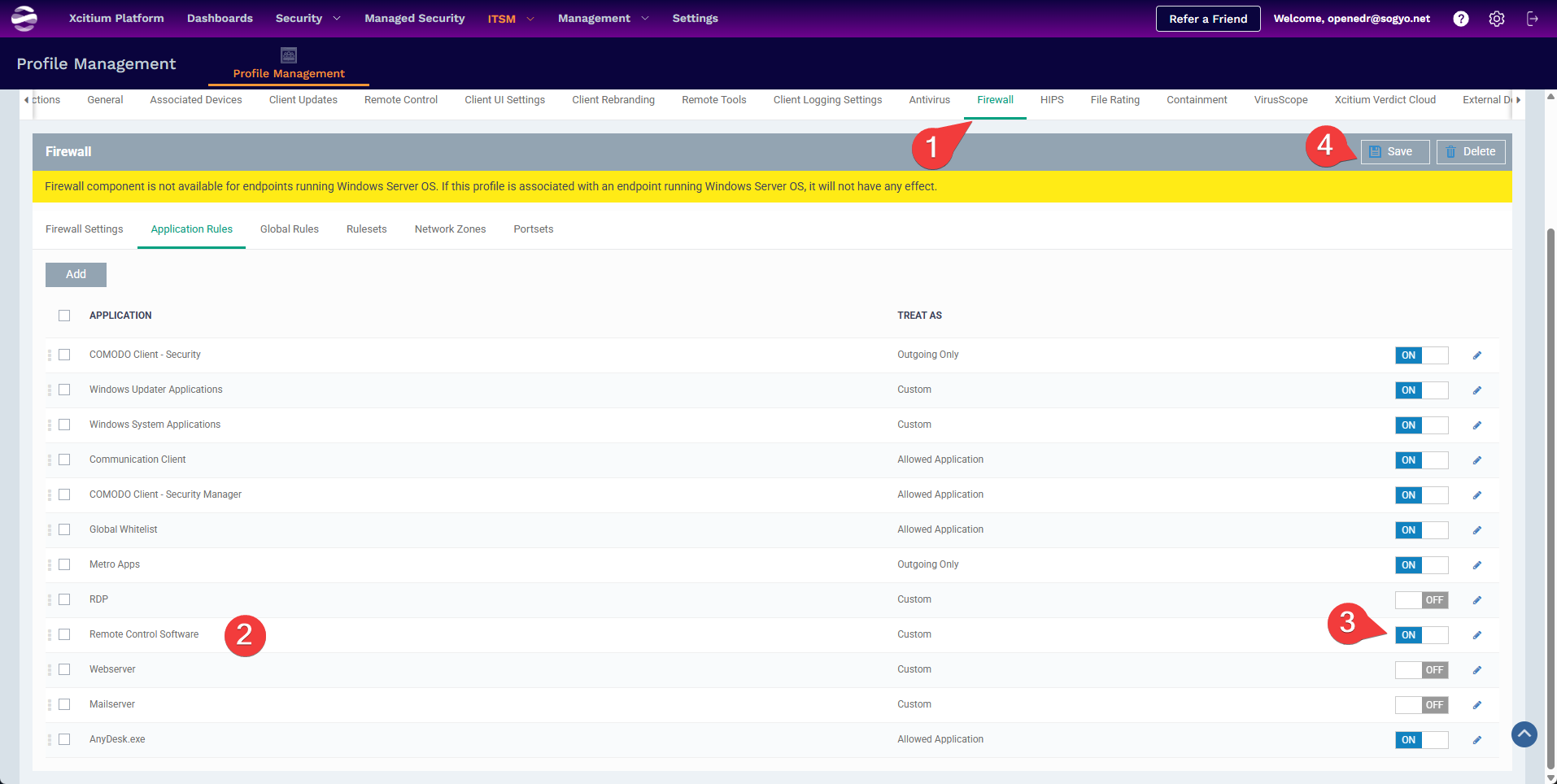Switch to the Rulesets tab

[x=367, y=229]
